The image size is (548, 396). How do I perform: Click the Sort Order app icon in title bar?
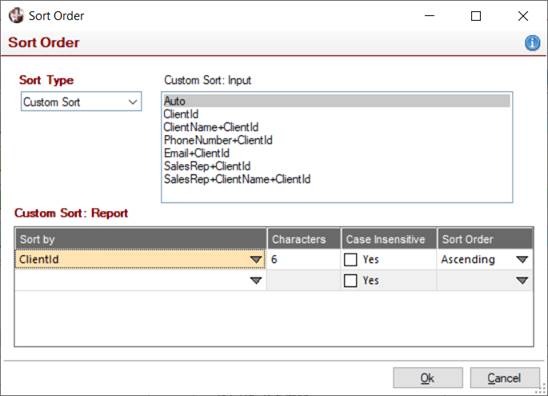pyautogui.click(x=16, y=16)
